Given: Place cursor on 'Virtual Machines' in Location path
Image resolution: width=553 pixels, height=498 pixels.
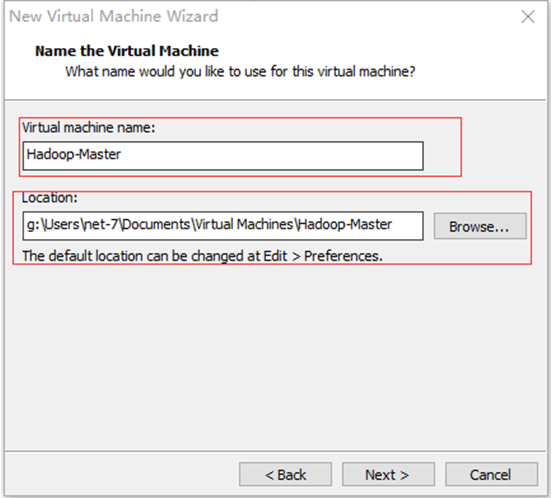Looking at the screenshot, I should tap(244, 225).
